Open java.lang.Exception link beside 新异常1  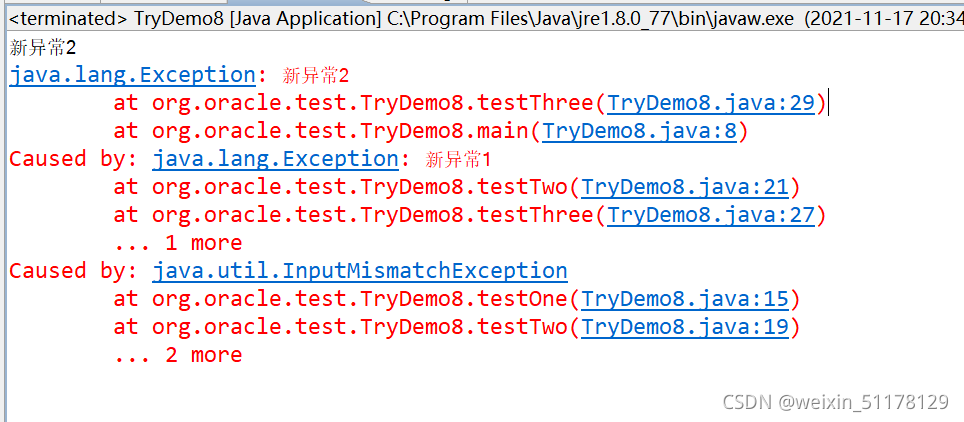pos(275,158)
